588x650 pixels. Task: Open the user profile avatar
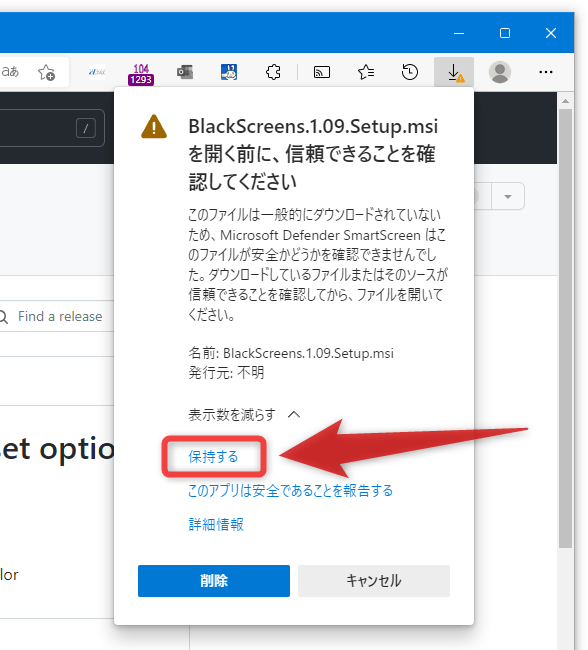[x=499, y=72]
